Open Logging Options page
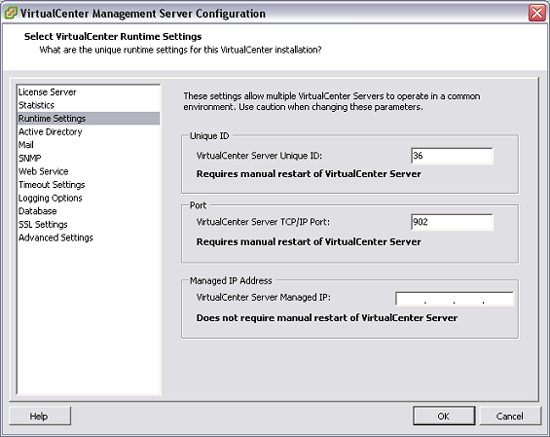Viewport: 550px width, 437px height. coord(51,198)
